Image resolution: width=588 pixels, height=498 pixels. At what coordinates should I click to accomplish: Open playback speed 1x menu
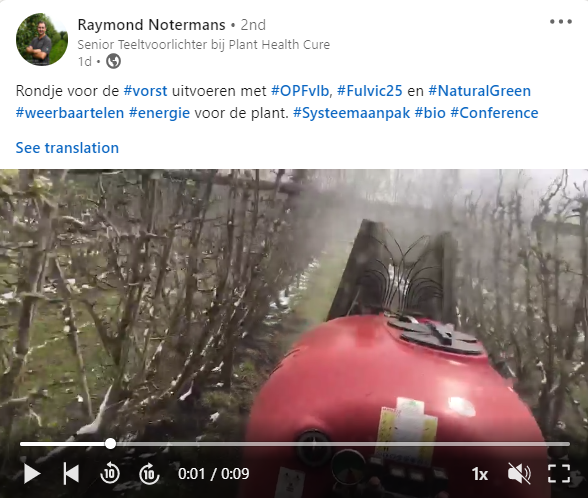[x=480, y=474]
